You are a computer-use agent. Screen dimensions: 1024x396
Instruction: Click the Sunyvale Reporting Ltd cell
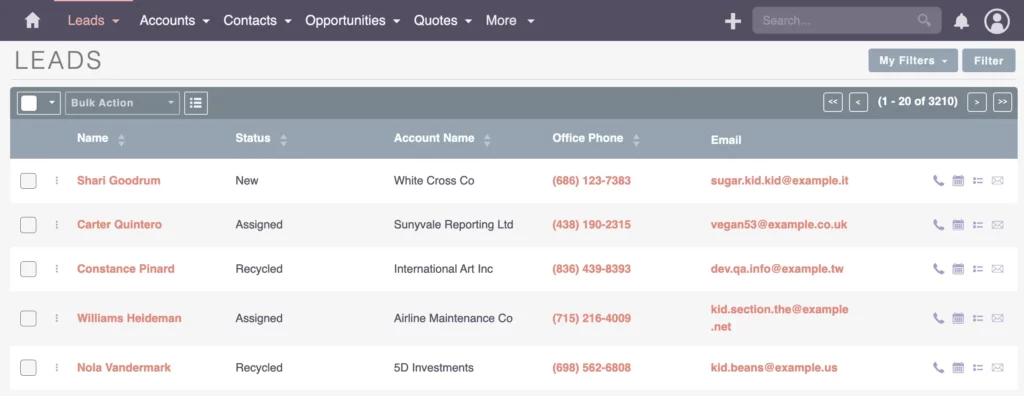453,225
